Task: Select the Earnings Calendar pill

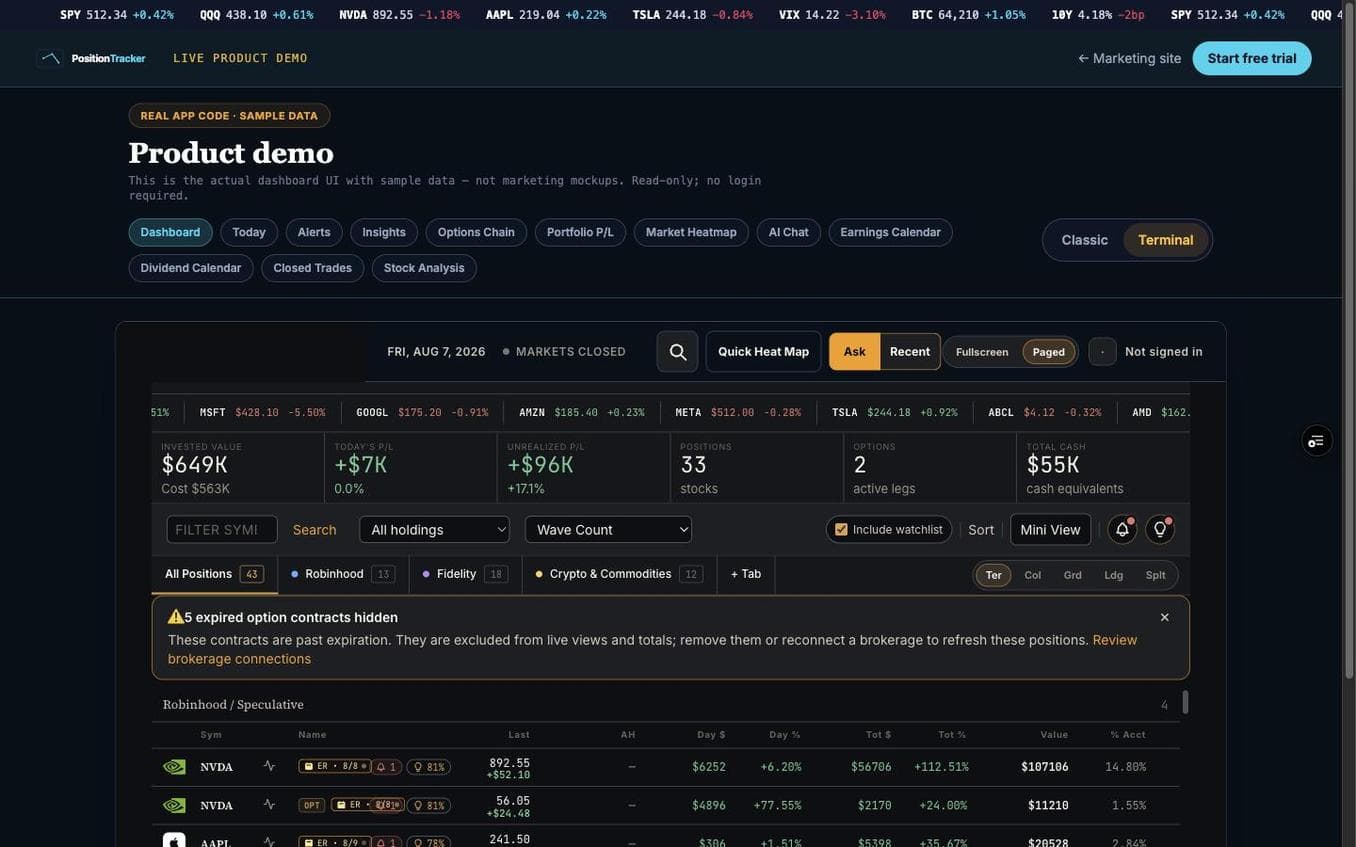Action: (890, 232)
